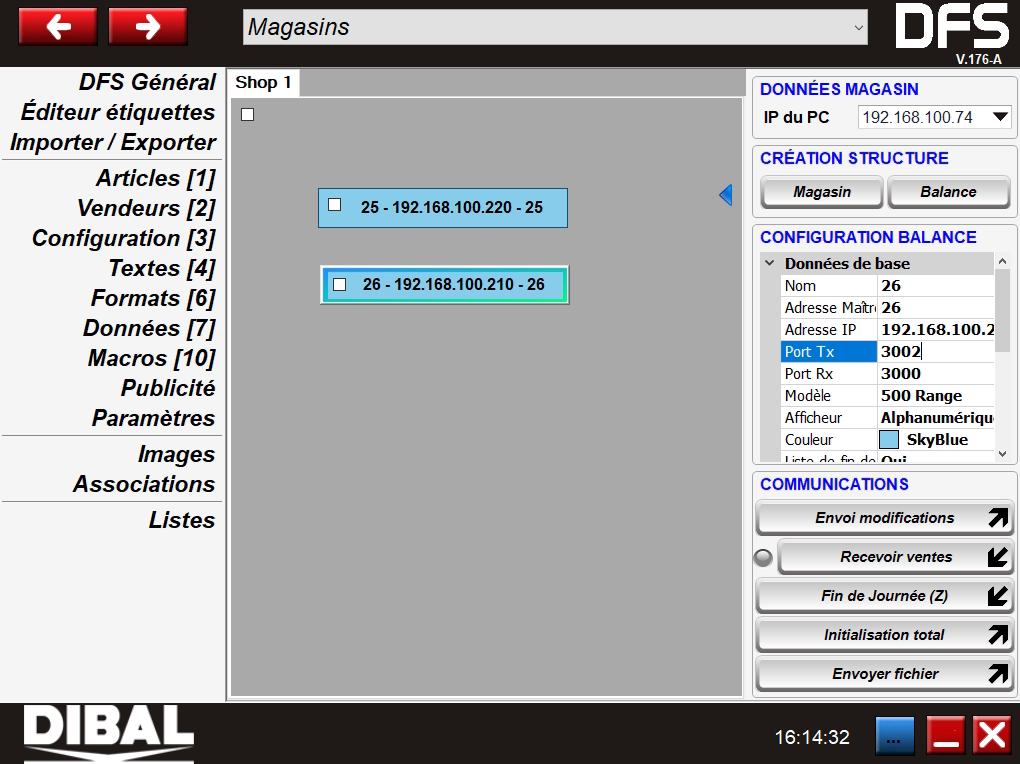This screenshot has height=764, width=1020.
Task: Click the blue ellipsis button in footer
Action: pos(894,736)
